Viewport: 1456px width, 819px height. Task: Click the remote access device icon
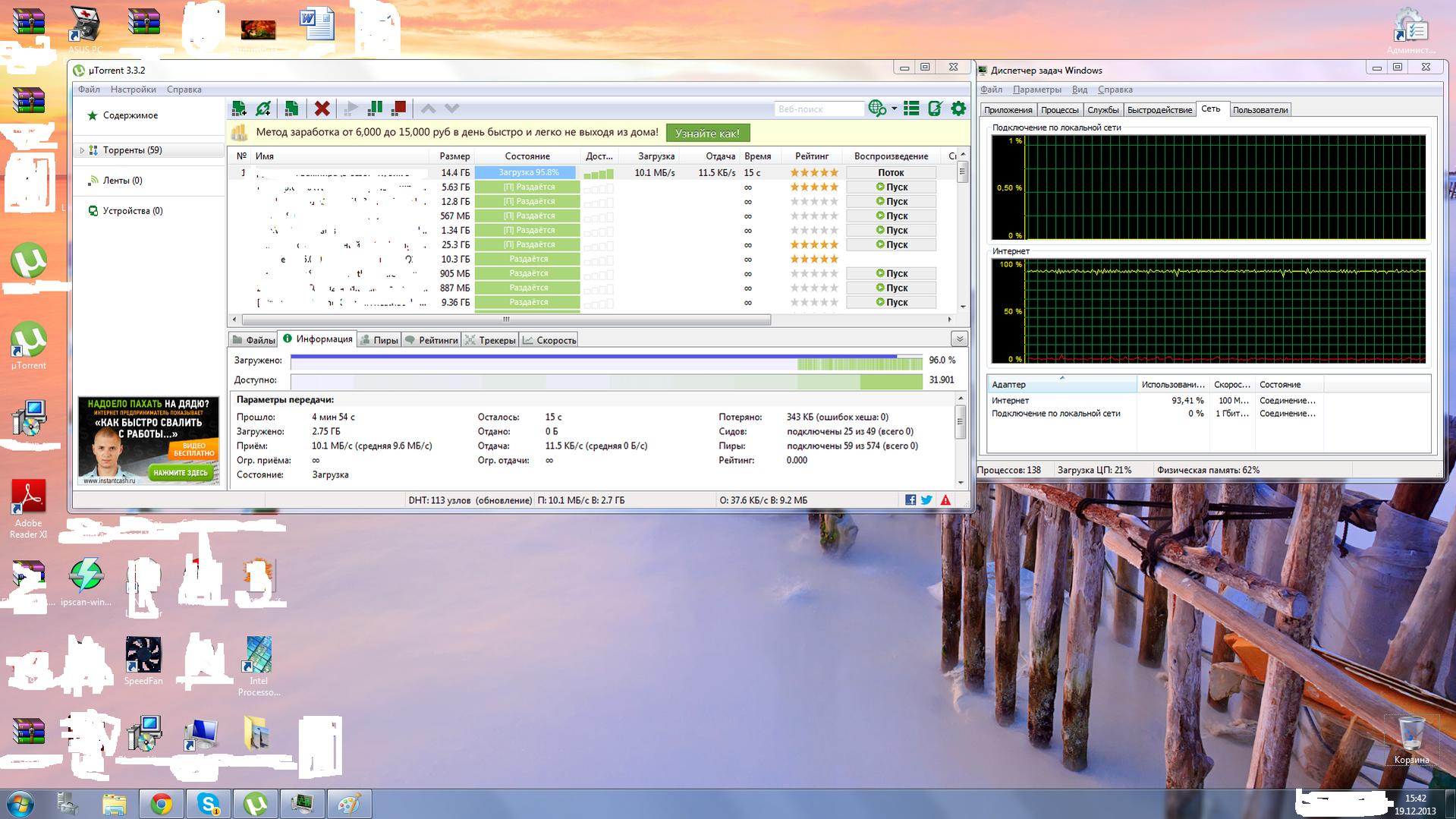click(x=935, y=109)
